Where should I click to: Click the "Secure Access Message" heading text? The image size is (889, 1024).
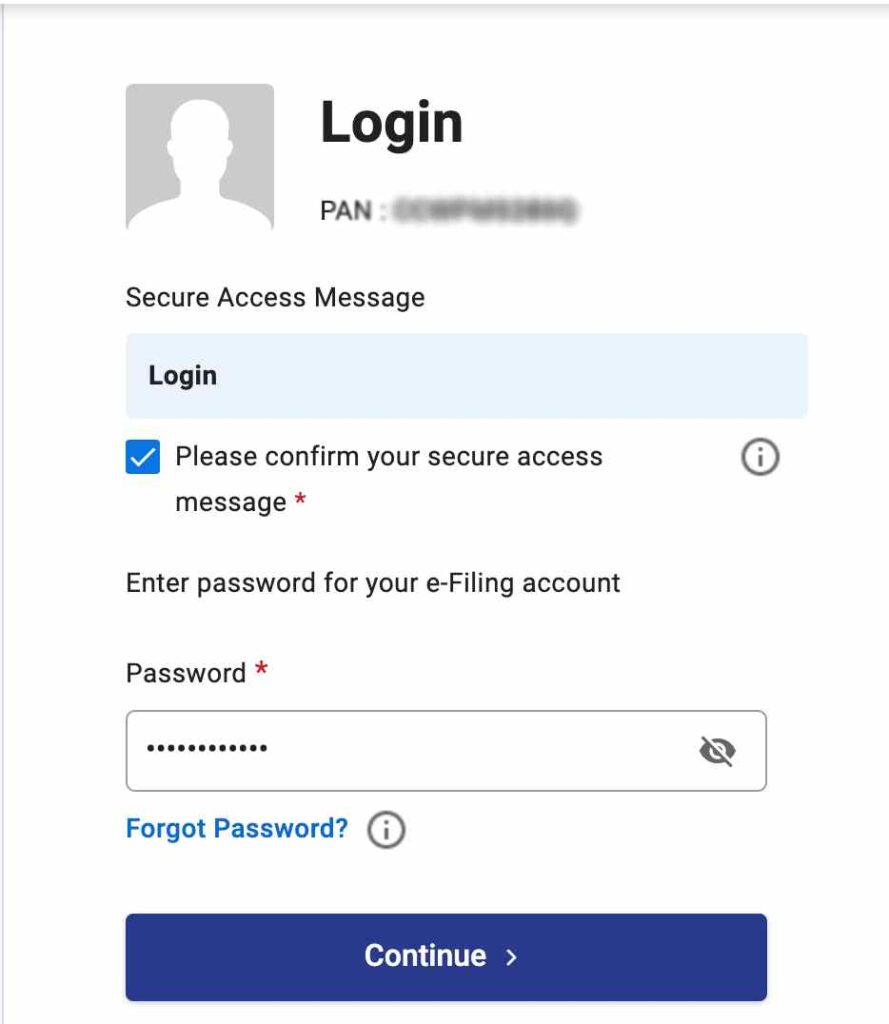tap(275, 297)
